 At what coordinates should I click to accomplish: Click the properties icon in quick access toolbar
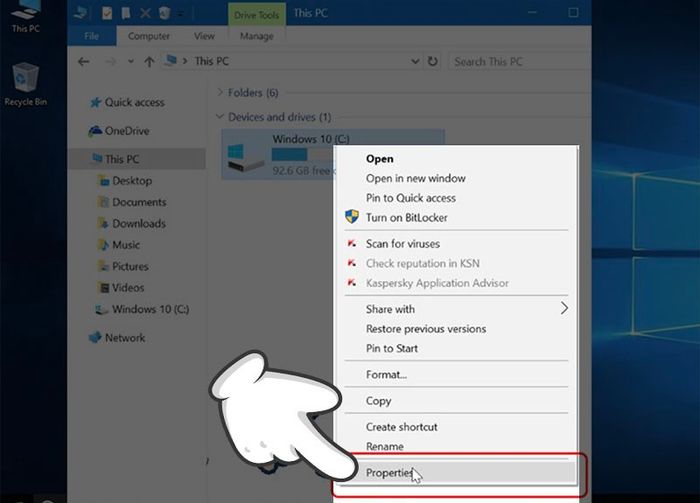(107, 13)
